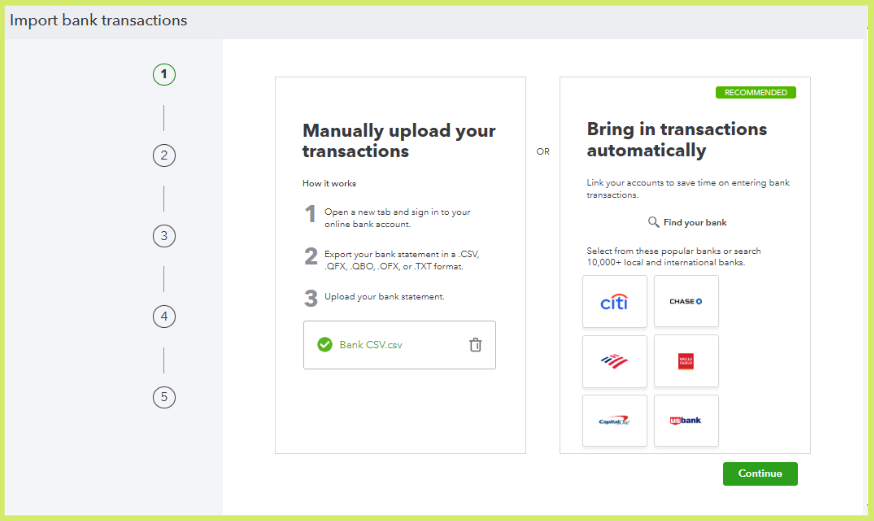874x521 pixels.
Task: Go to step 1 in the progress tracker
Action: coord(164,74)
